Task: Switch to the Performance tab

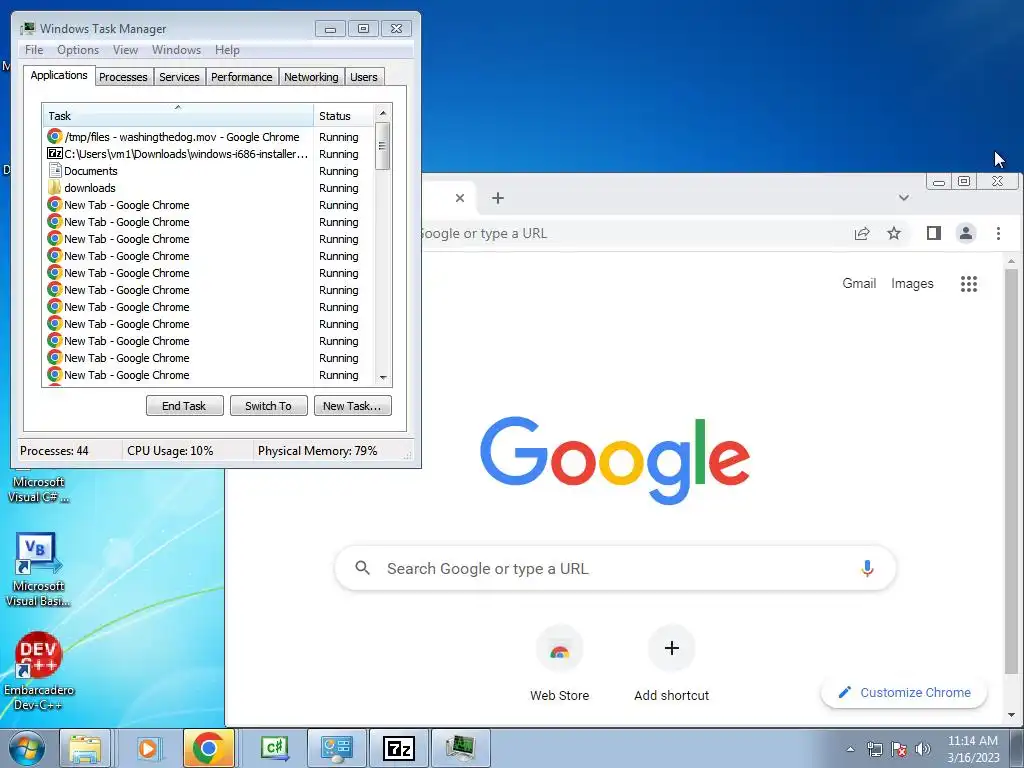Action: 241,77
